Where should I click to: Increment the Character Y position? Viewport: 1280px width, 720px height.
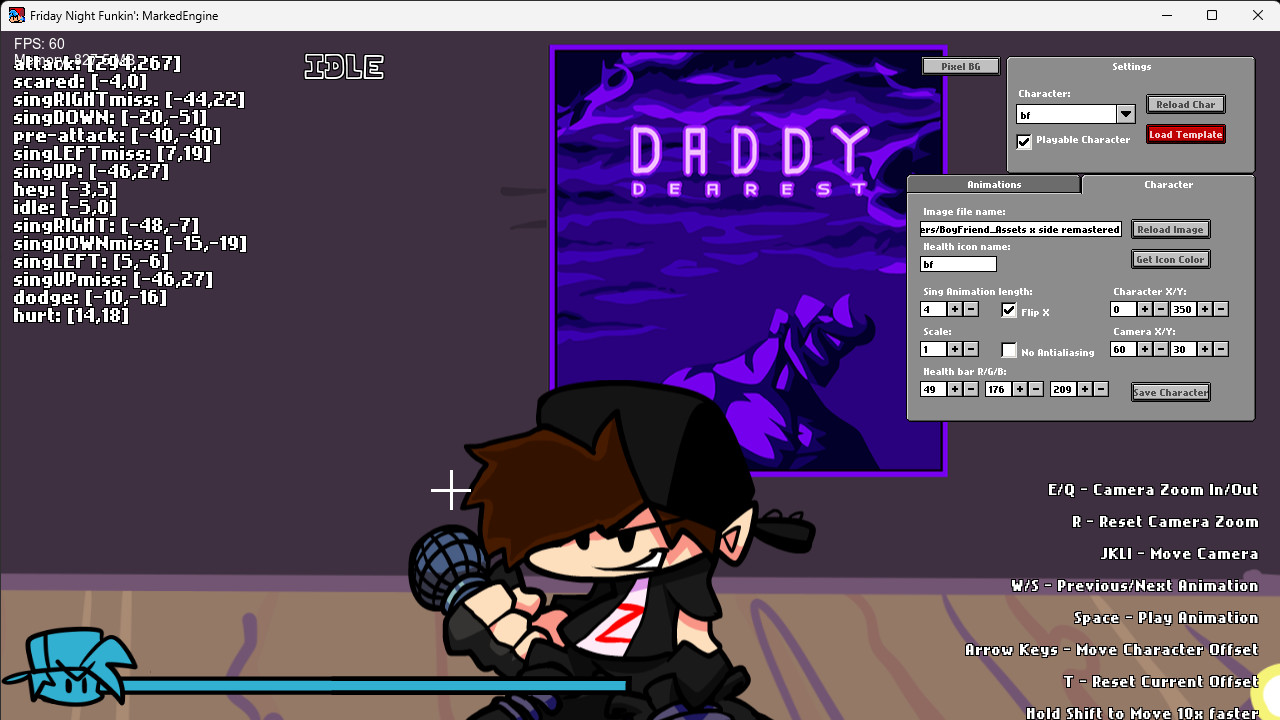[x=1205, y=310]
